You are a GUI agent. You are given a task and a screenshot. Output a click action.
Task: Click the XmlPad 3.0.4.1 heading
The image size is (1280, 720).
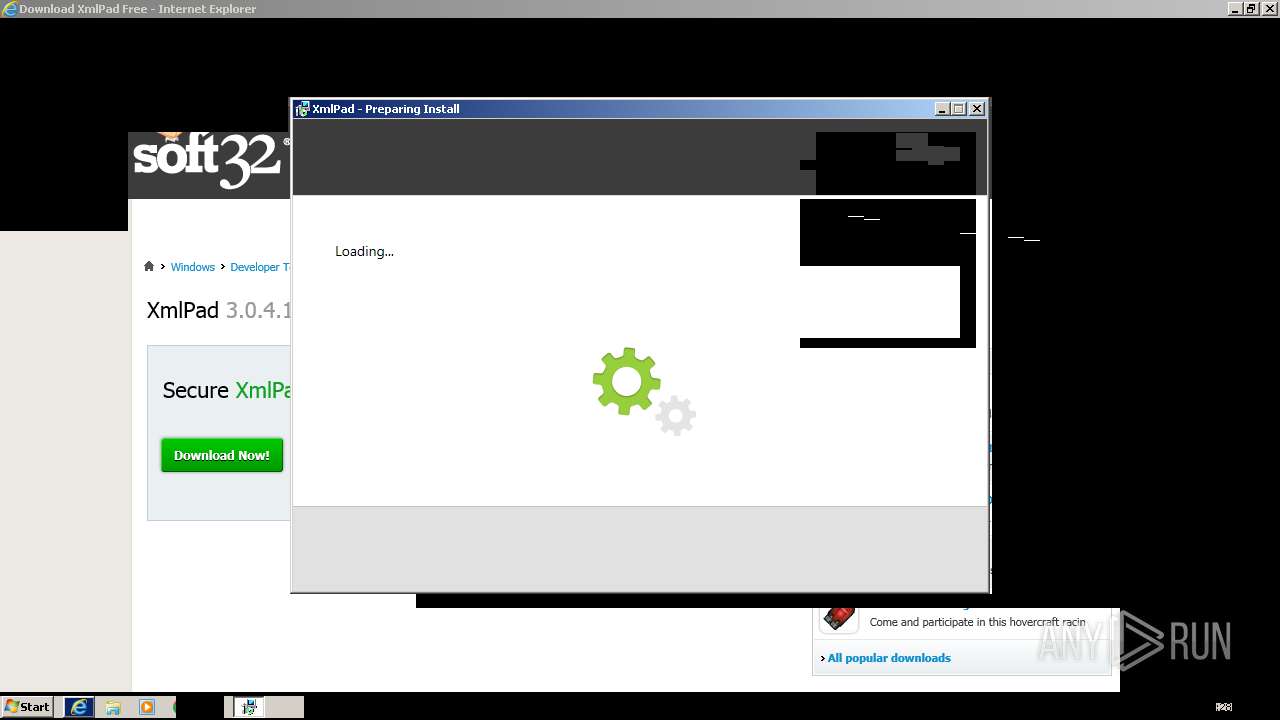click(219, 310)
